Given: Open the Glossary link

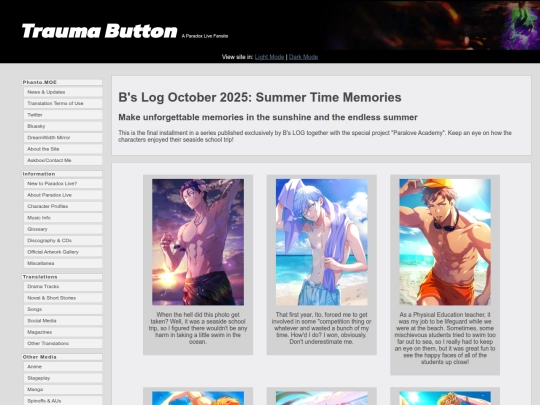Looking at the screenshot, I should 63,229.
